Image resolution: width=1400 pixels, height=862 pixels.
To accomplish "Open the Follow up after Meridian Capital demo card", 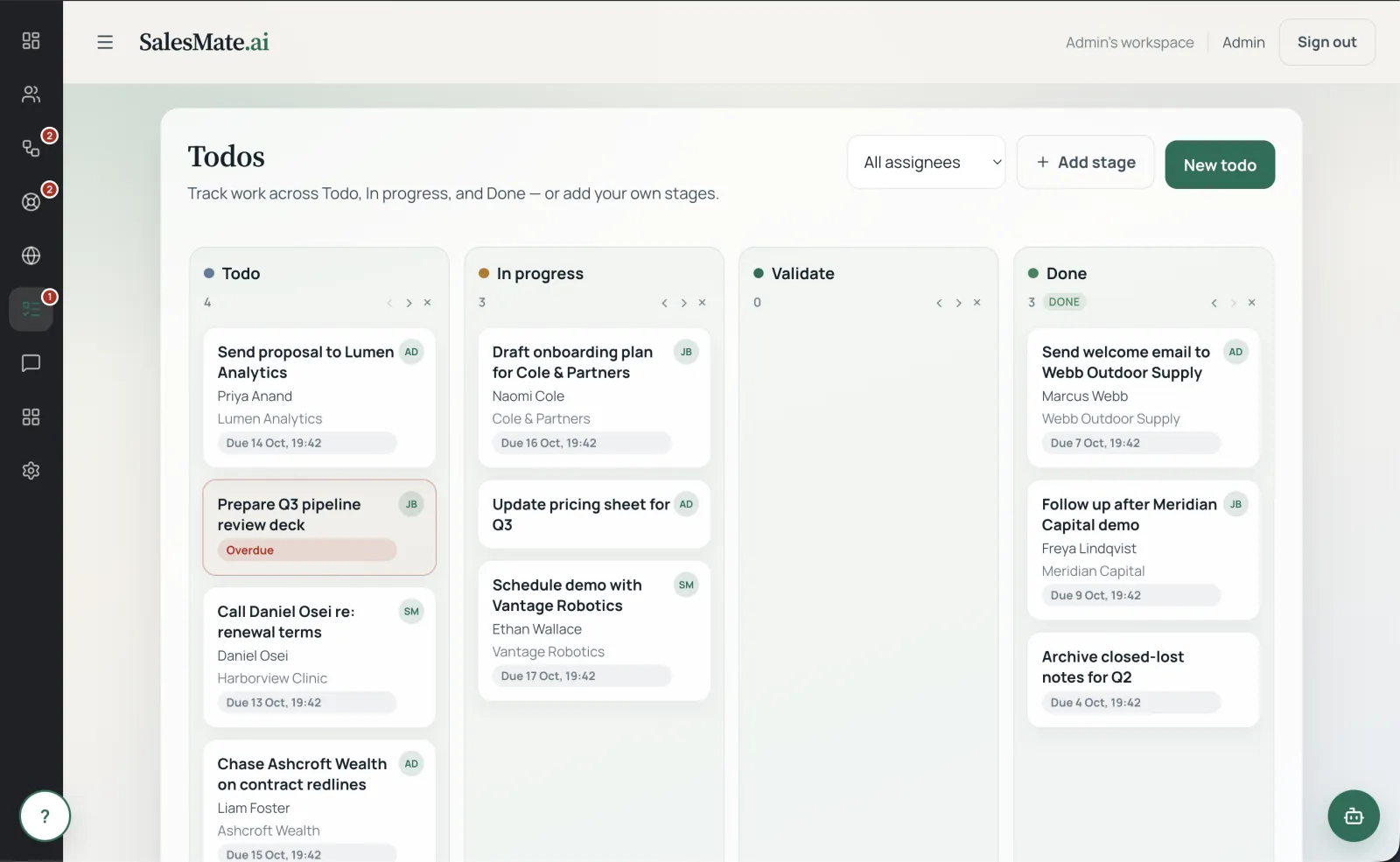I will click(1144, 550).
